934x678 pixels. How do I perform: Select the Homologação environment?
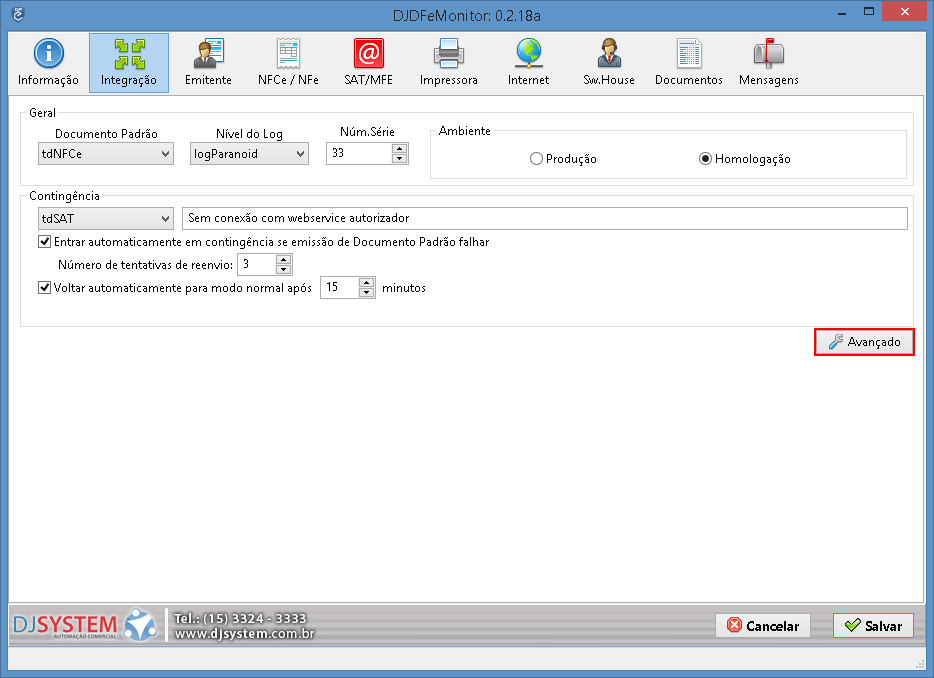745,159
